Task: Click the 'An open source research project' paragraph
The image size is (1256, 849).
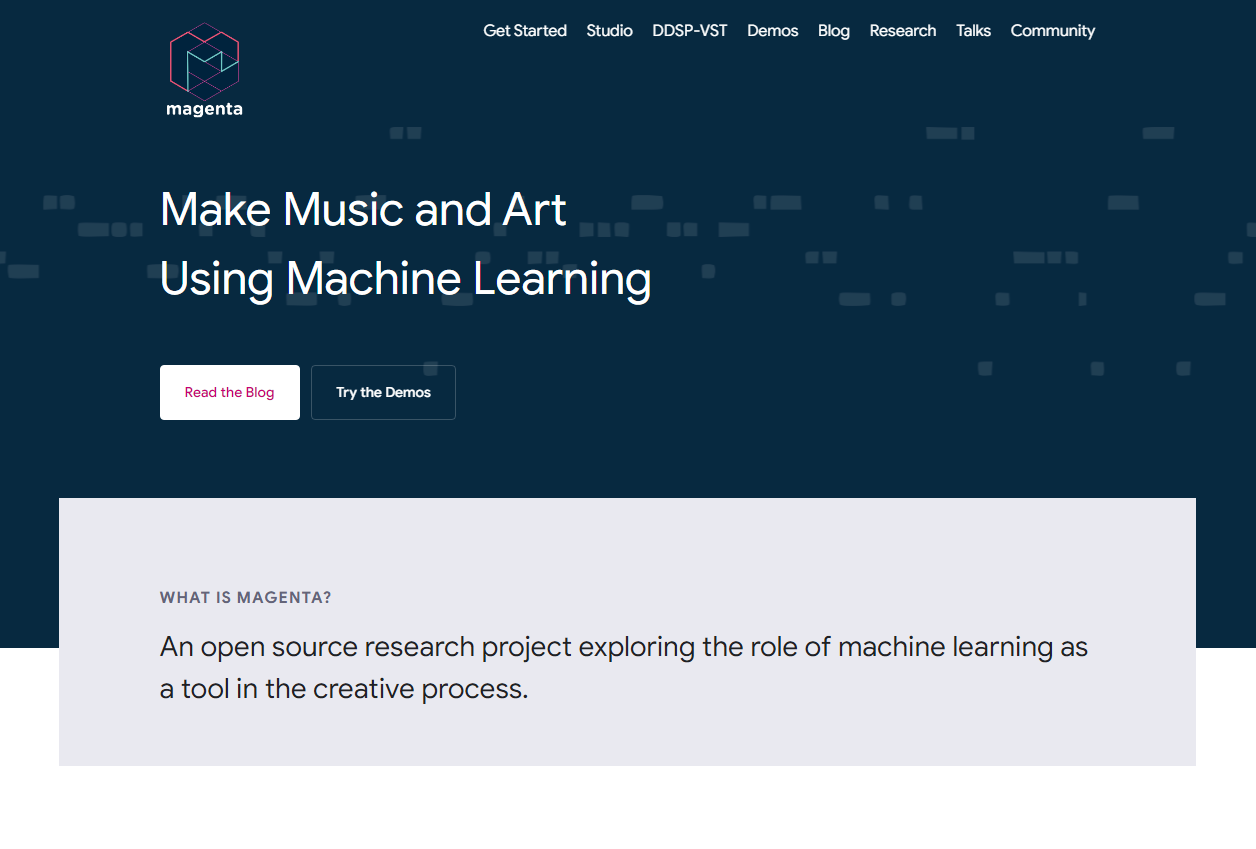Action: click(x=624, y=667)
